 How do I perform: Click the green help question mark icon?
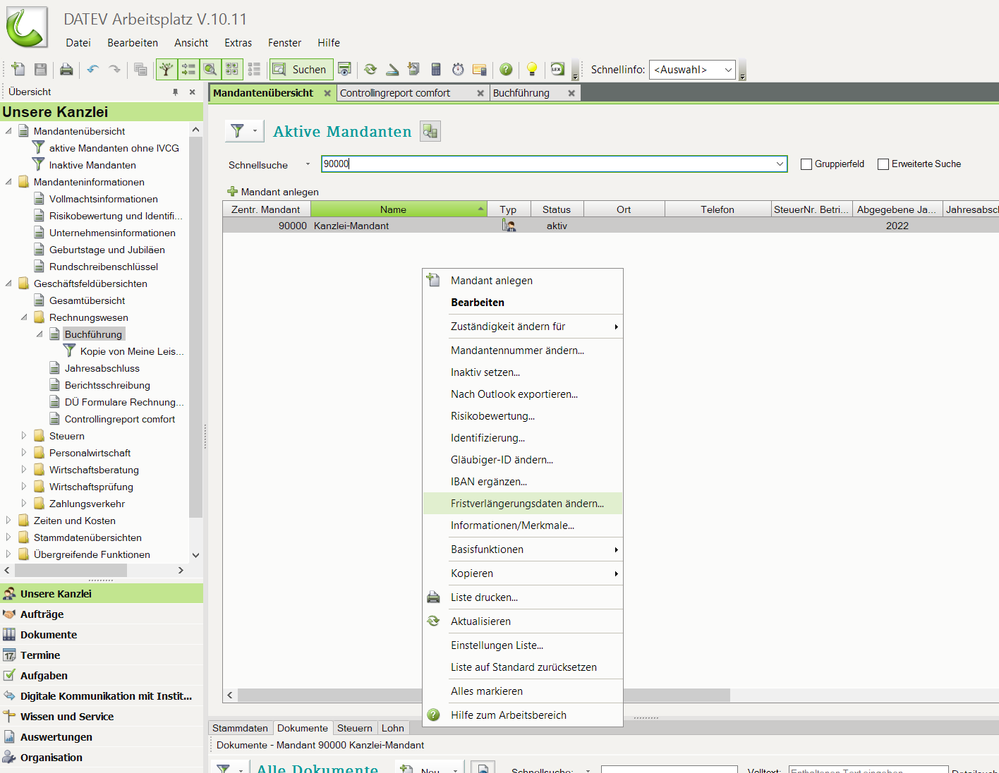coord(506,69)
